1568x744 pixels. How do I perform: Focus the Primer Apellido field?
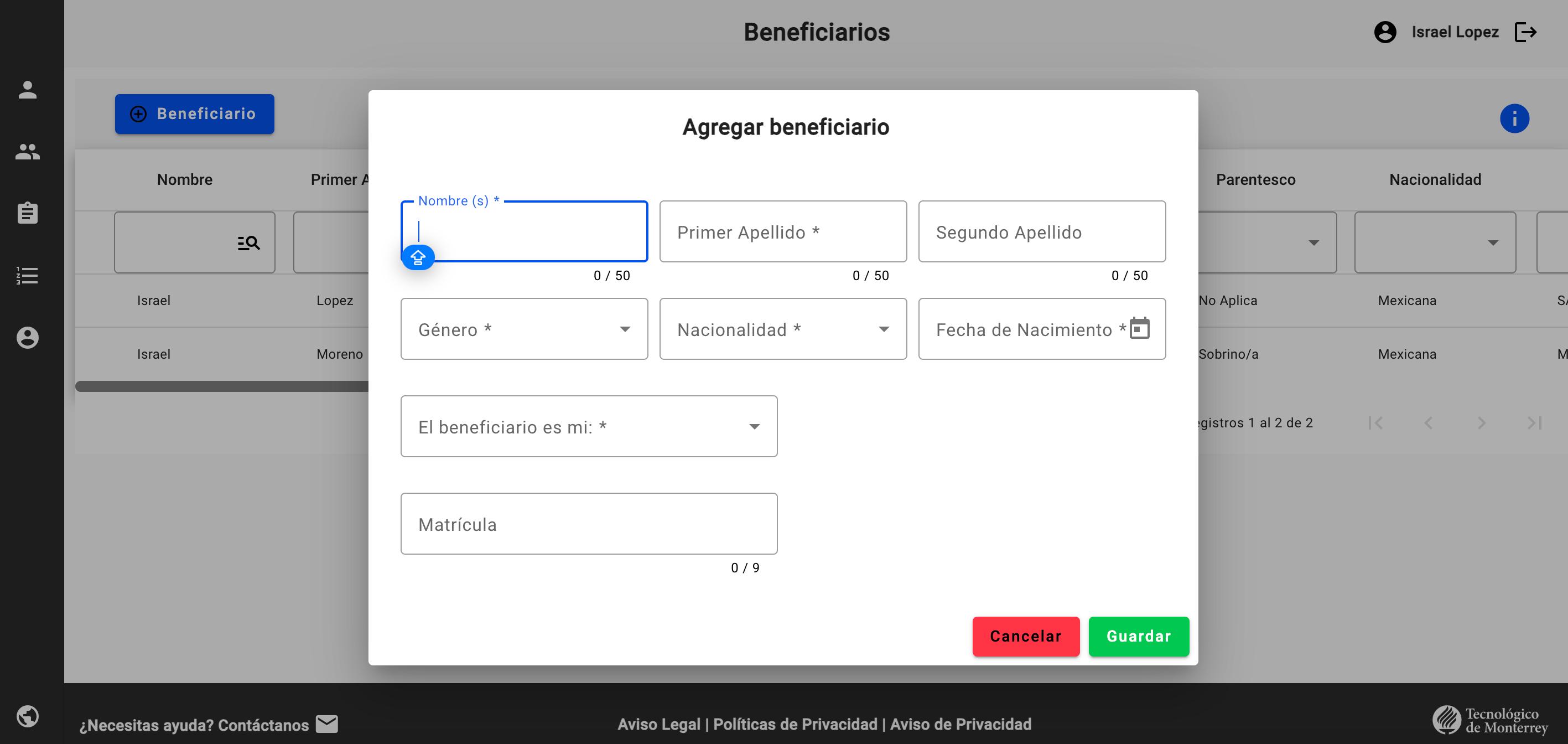783,232
